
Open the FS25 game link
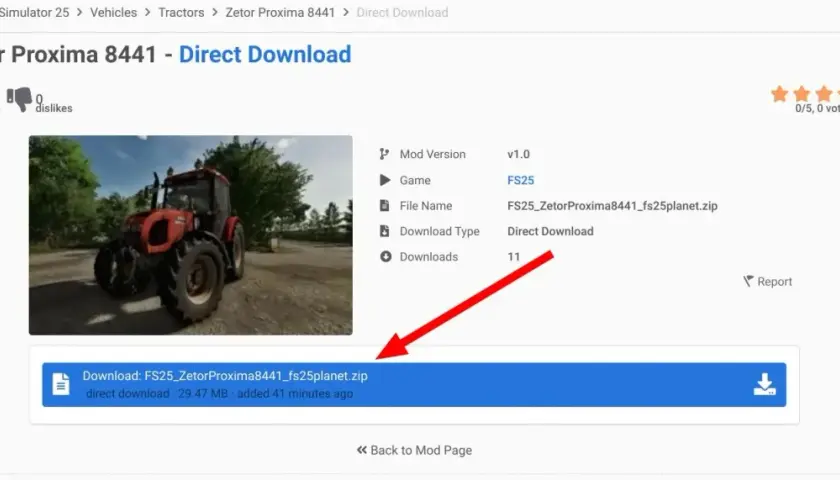[x=521, y=180]
